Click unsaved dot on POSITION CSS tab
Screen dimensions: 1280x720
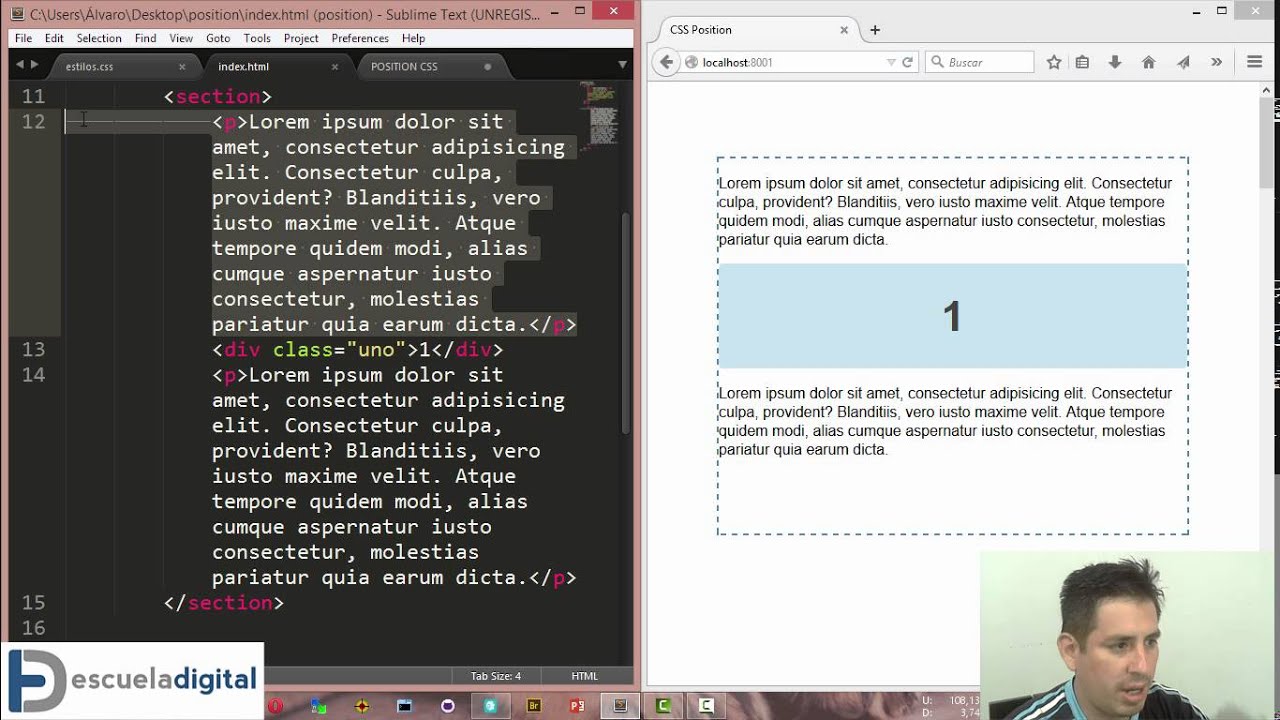click(x=488, y=67)
